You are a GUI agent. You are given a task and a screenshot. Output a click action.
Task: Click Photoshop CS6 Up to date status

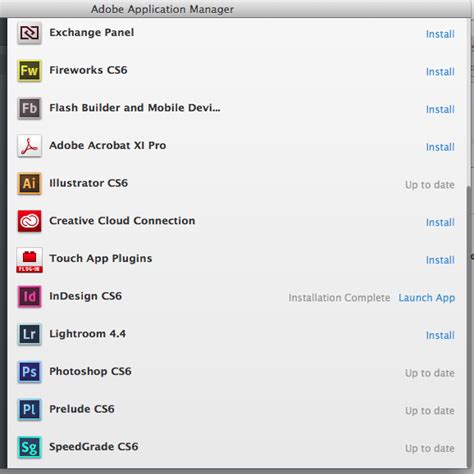click(x=430, y=373)
